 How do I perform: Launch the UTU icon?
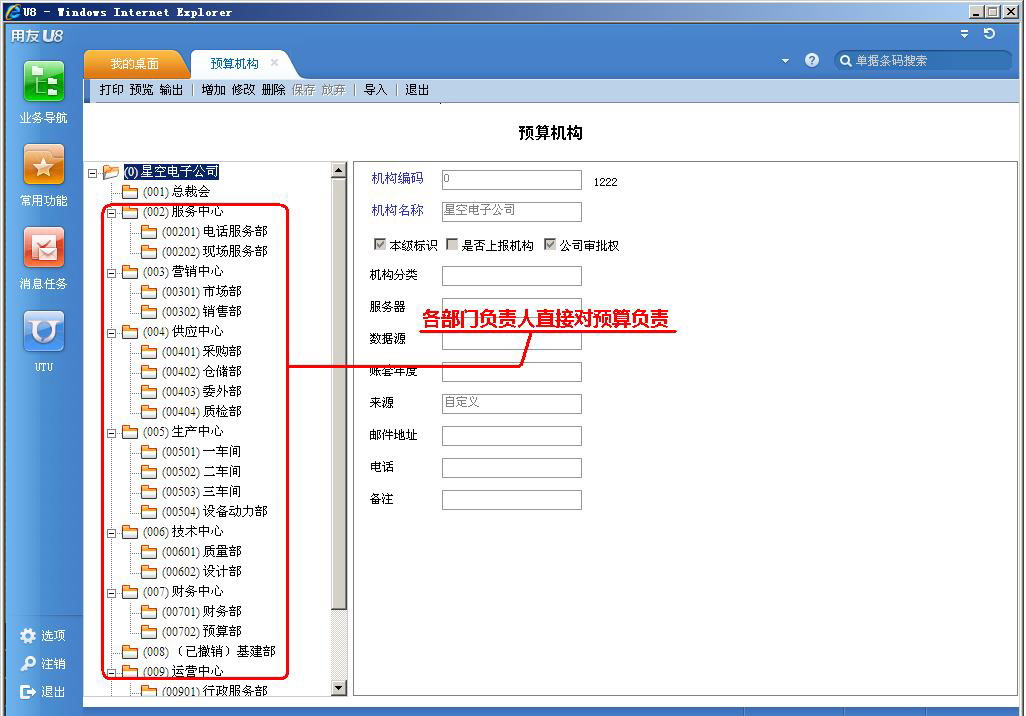[x=43, y=331]
